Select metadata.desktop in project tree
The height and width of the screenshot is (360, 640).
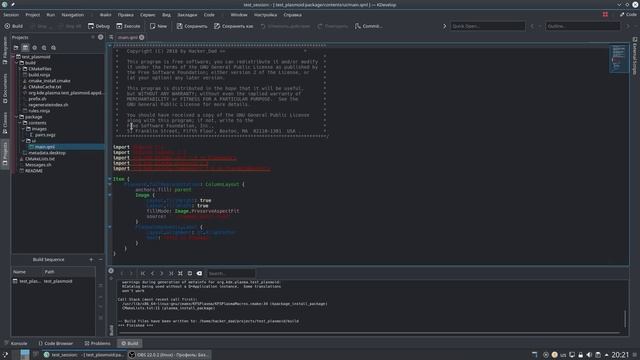pos(47,153)
